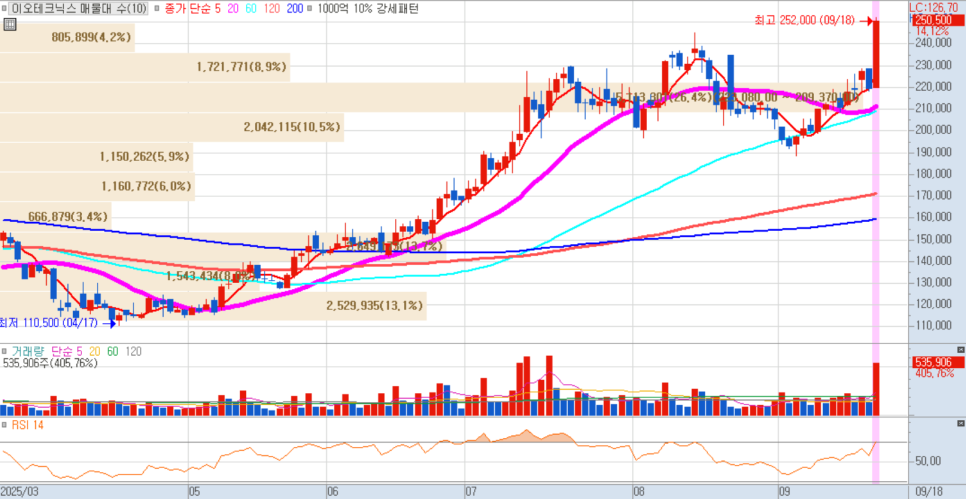Toggle the RSI pane corner box
This screenshot has width=966, height=499.
pos(961,424)
